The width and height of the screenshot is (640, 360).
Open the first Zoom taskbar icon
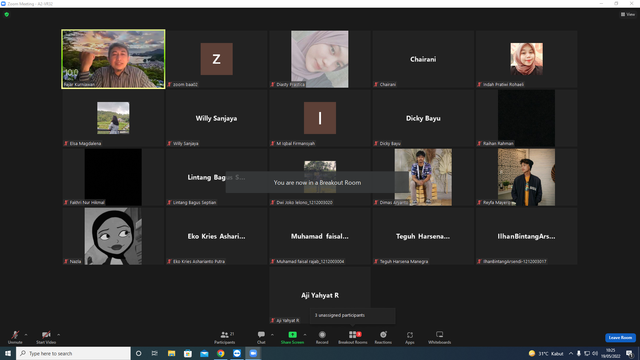click(237, 353)
